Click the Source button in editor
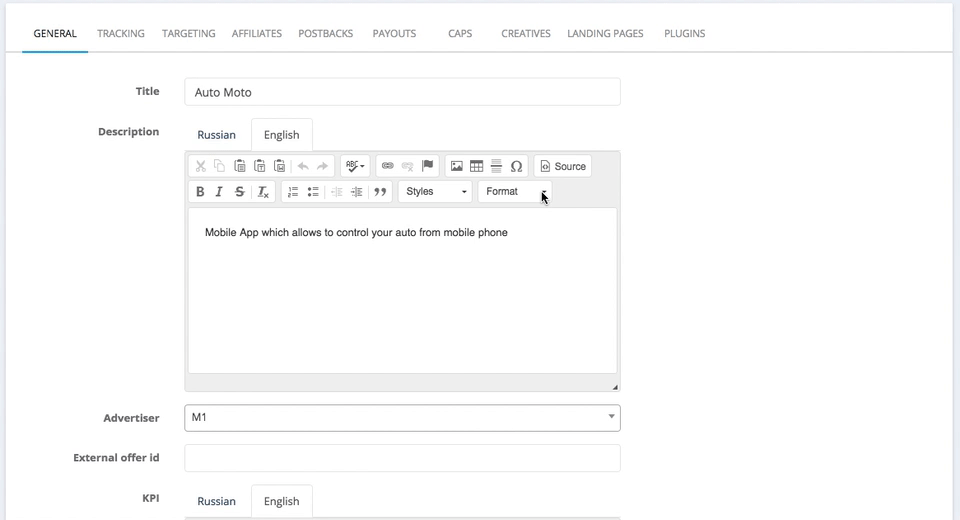 563,166
